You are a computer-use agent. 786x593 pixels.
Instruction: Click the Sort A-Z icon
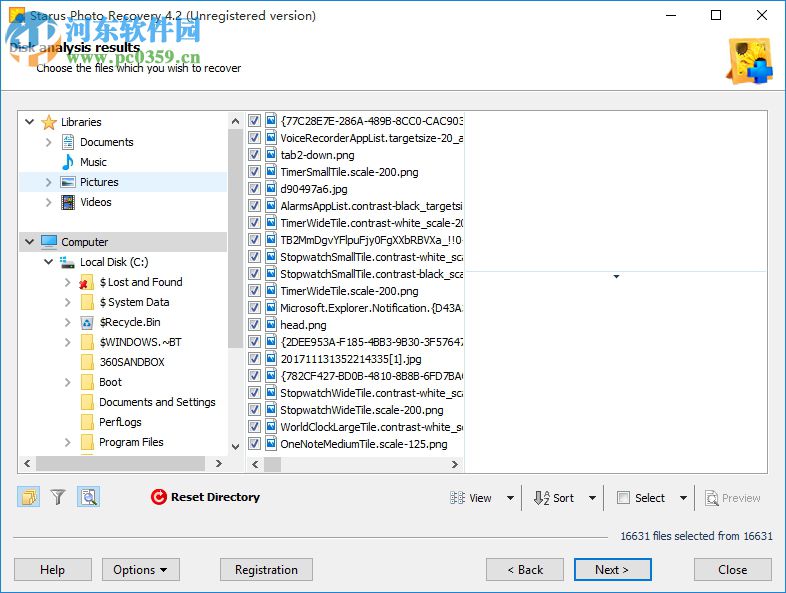541,498
